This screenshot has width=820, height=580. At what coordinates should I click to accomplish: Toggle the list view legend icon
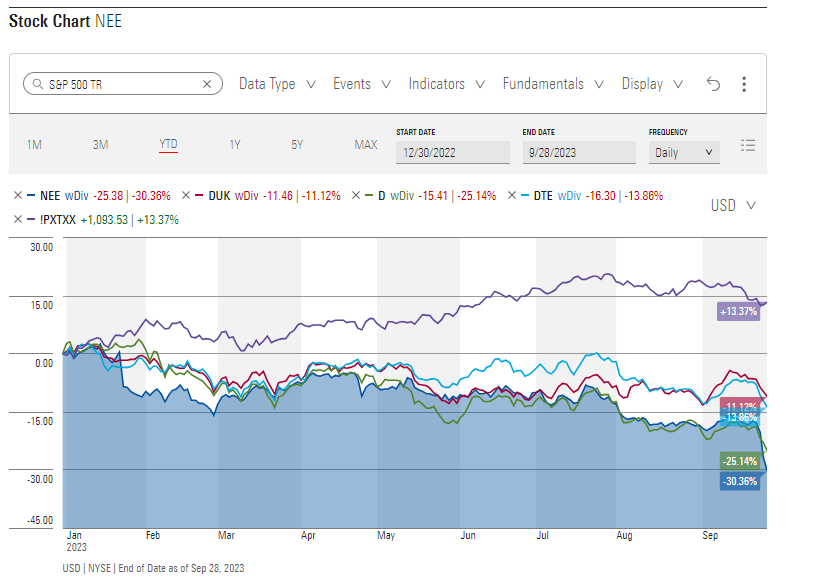[748, 145]
